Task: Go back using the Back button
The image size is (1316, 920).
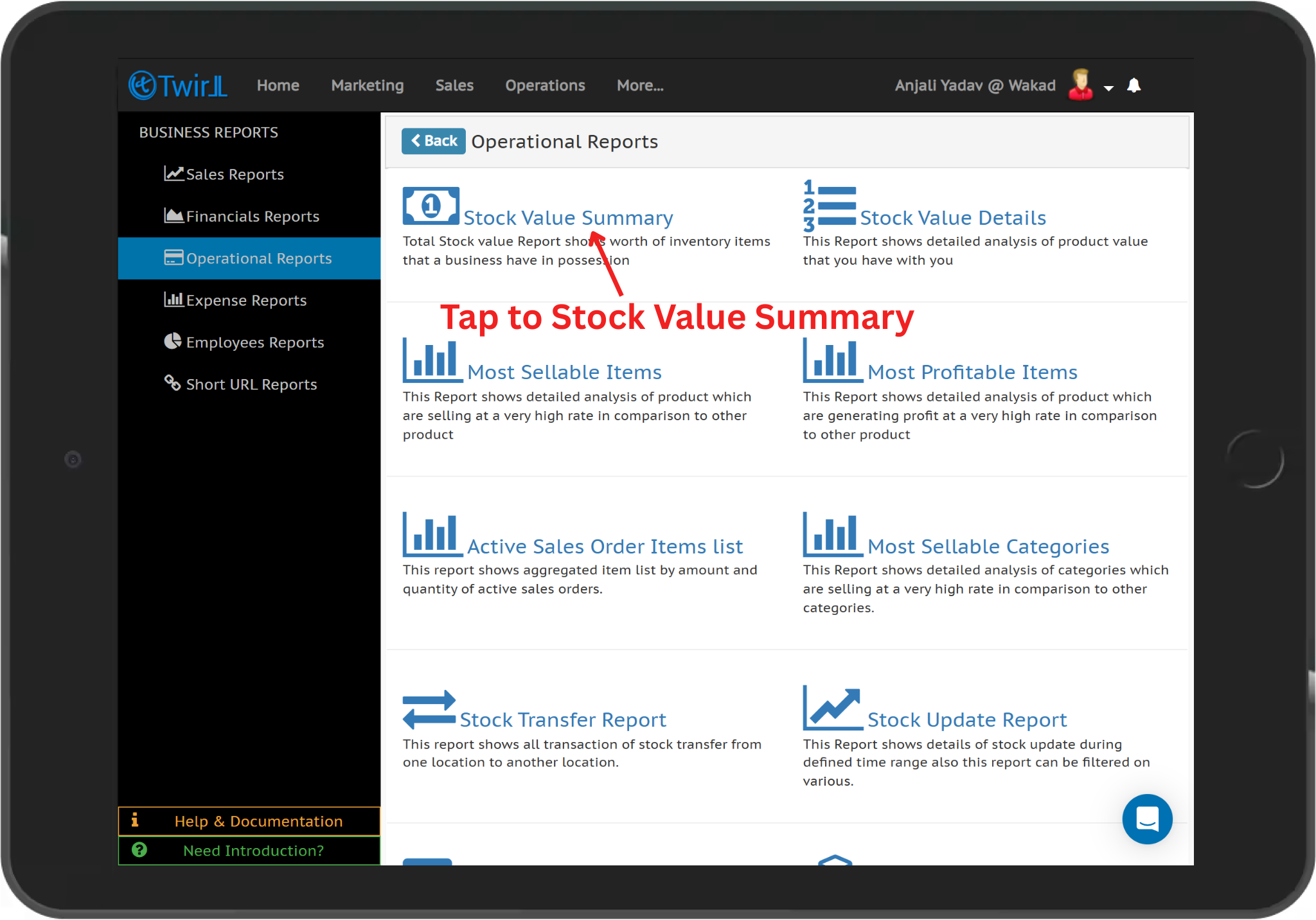Action: click(x=434, y=141)
